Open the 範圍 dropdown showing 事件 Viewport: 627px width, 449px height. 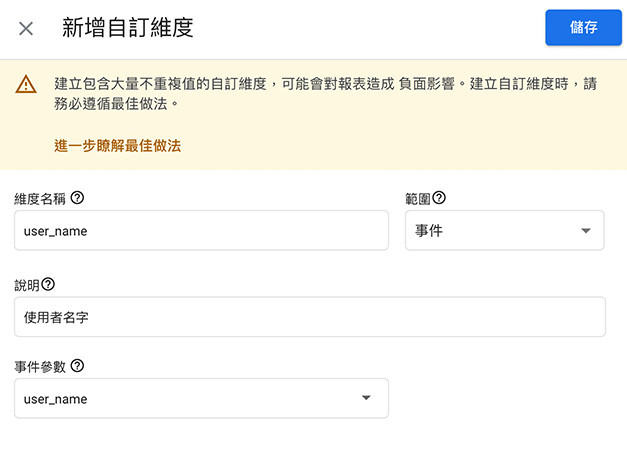tap(505, 230)
